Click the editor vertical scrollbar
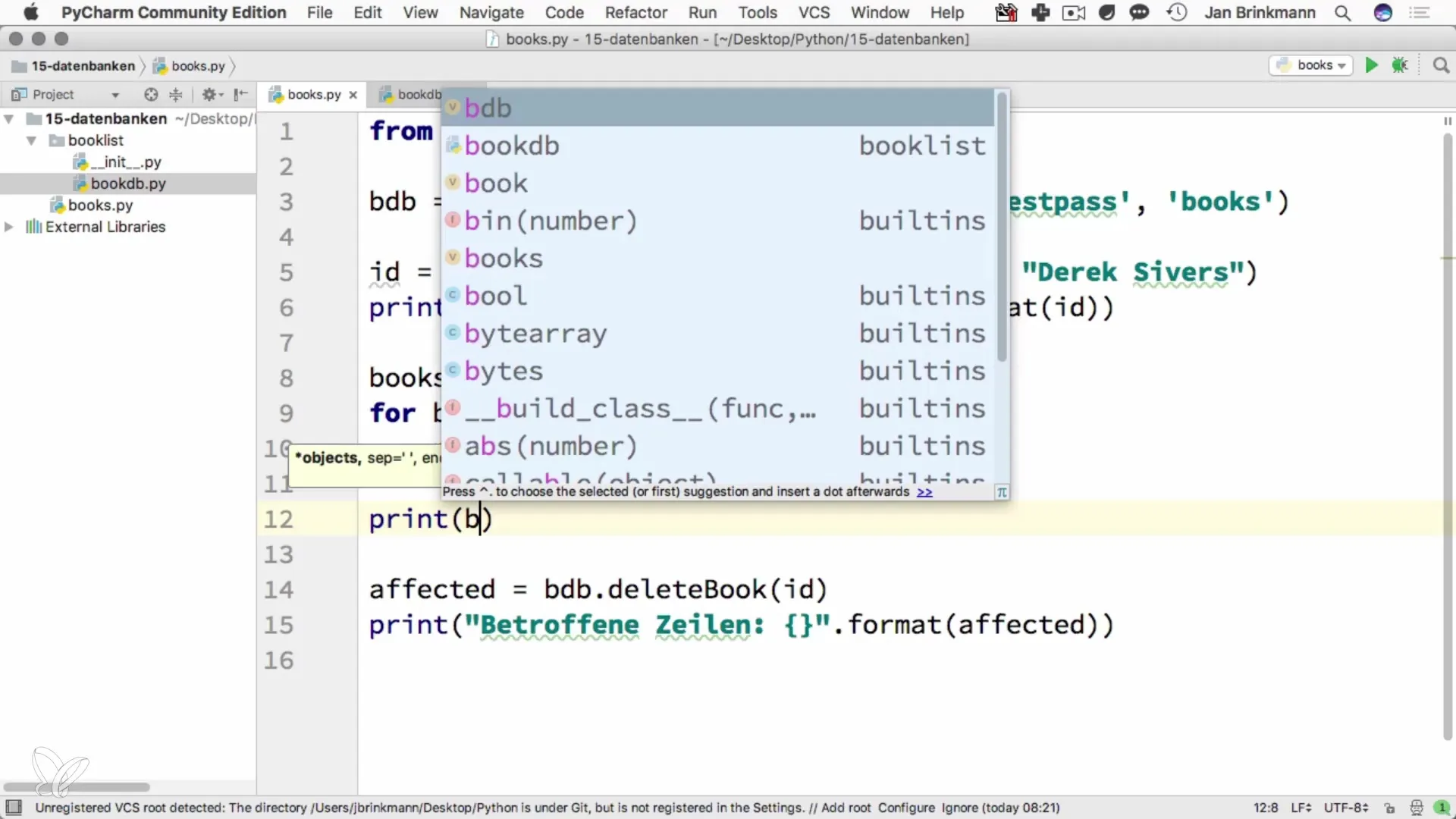Viewport: 1456px width, 819px height. pos(1447,436)
